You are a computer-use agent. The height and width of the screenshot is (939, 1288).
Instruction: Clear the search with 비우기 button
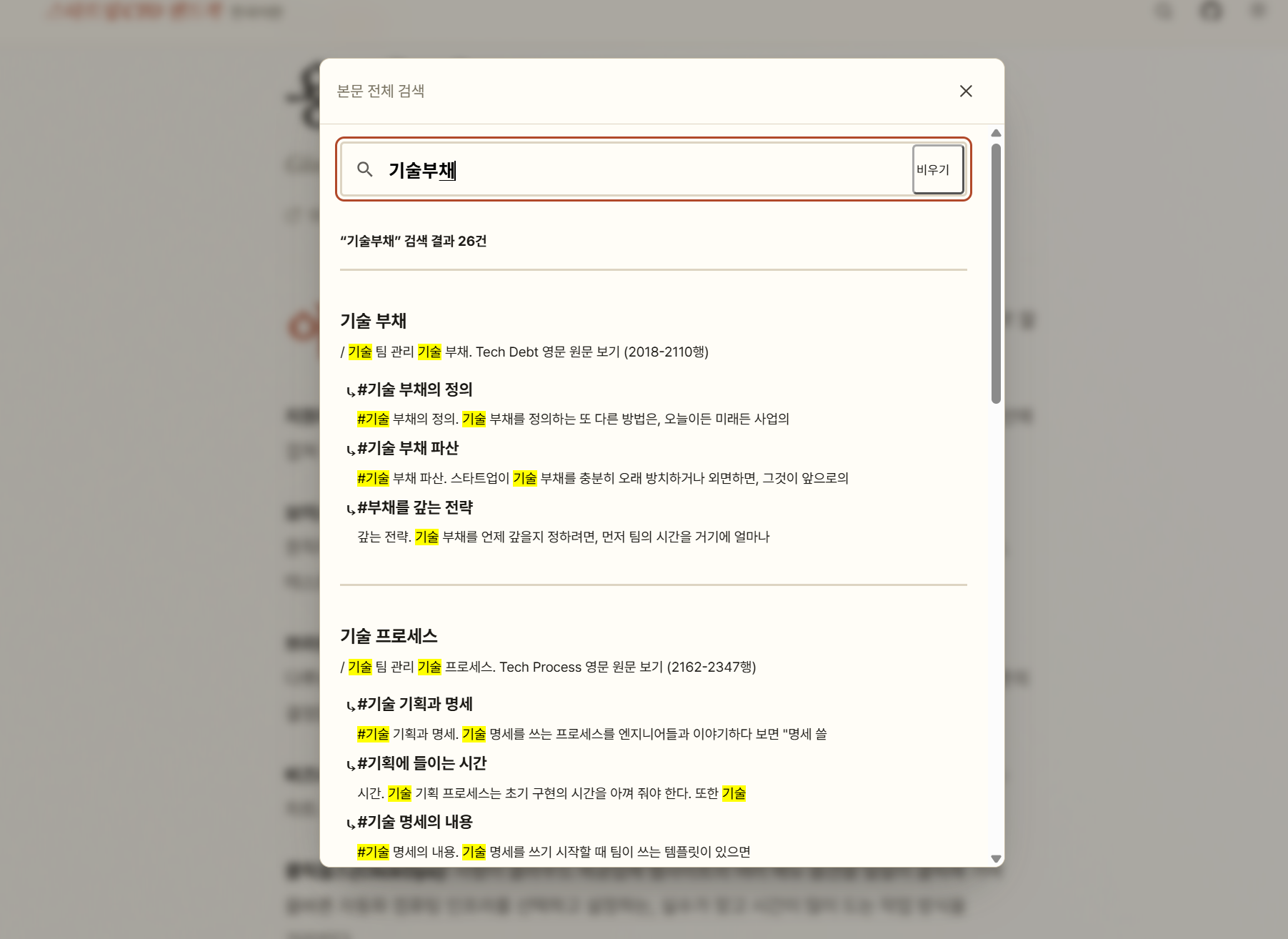pyautogui.click(x=938, y=169)
